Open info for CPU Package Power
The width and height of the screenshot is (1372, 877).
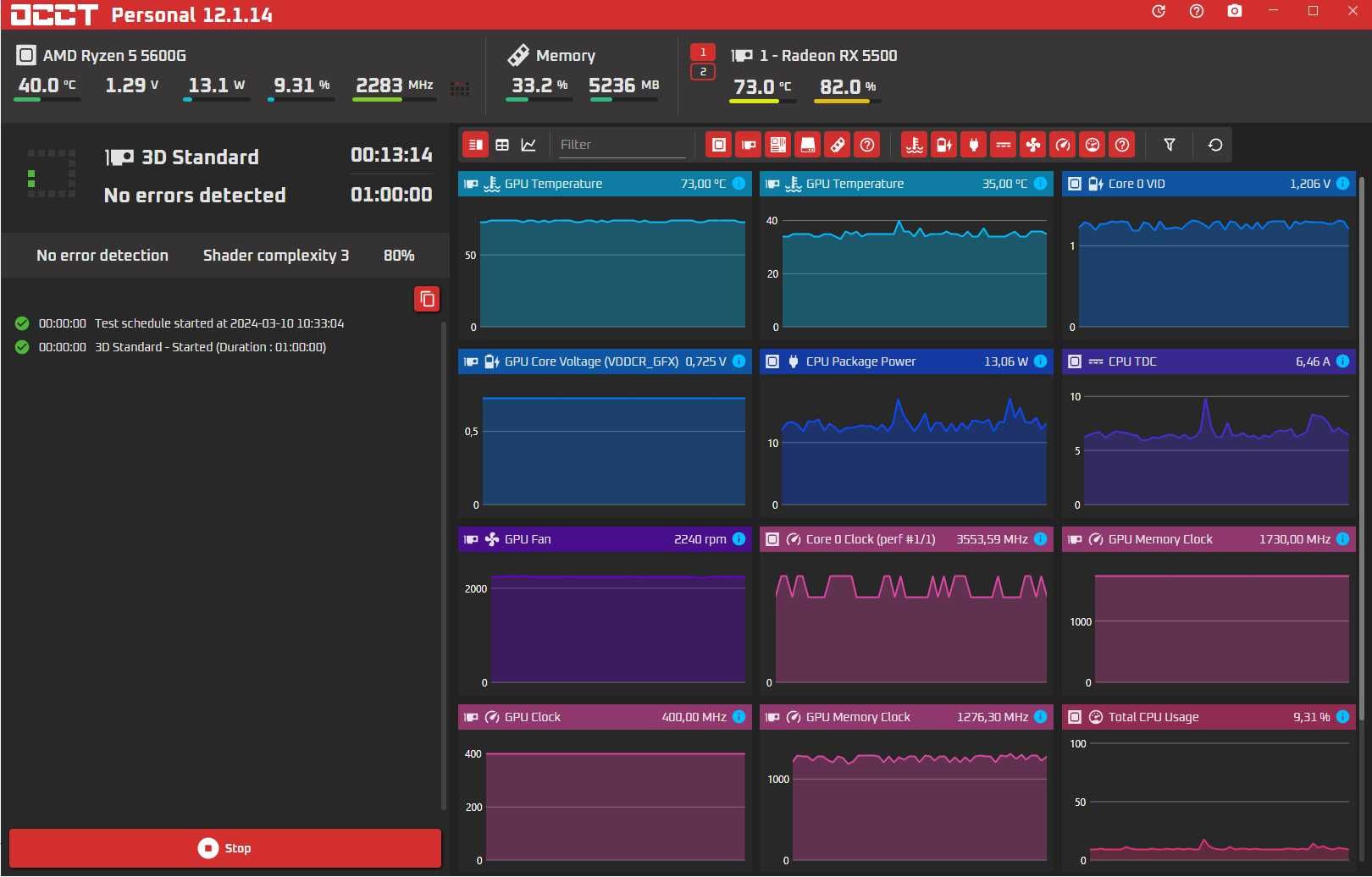[1040, 361]
